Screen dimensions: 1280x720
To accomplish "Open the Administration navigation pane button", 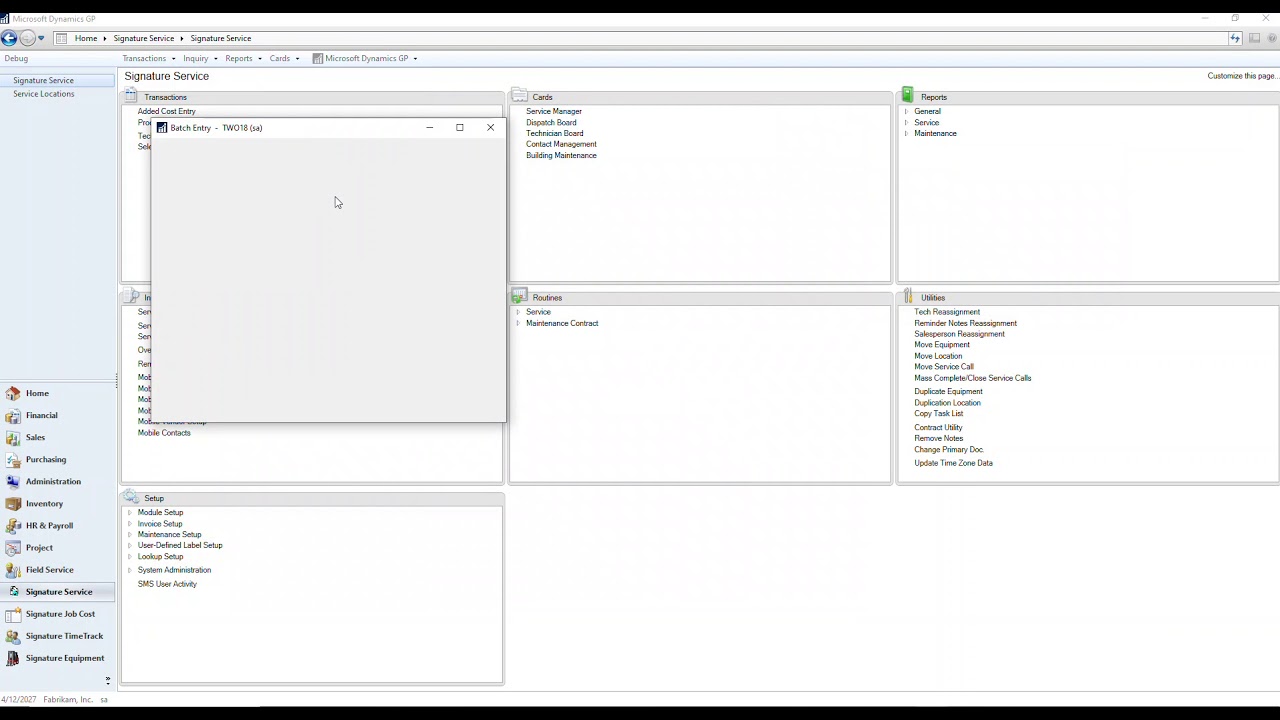I will click(58, 481).
